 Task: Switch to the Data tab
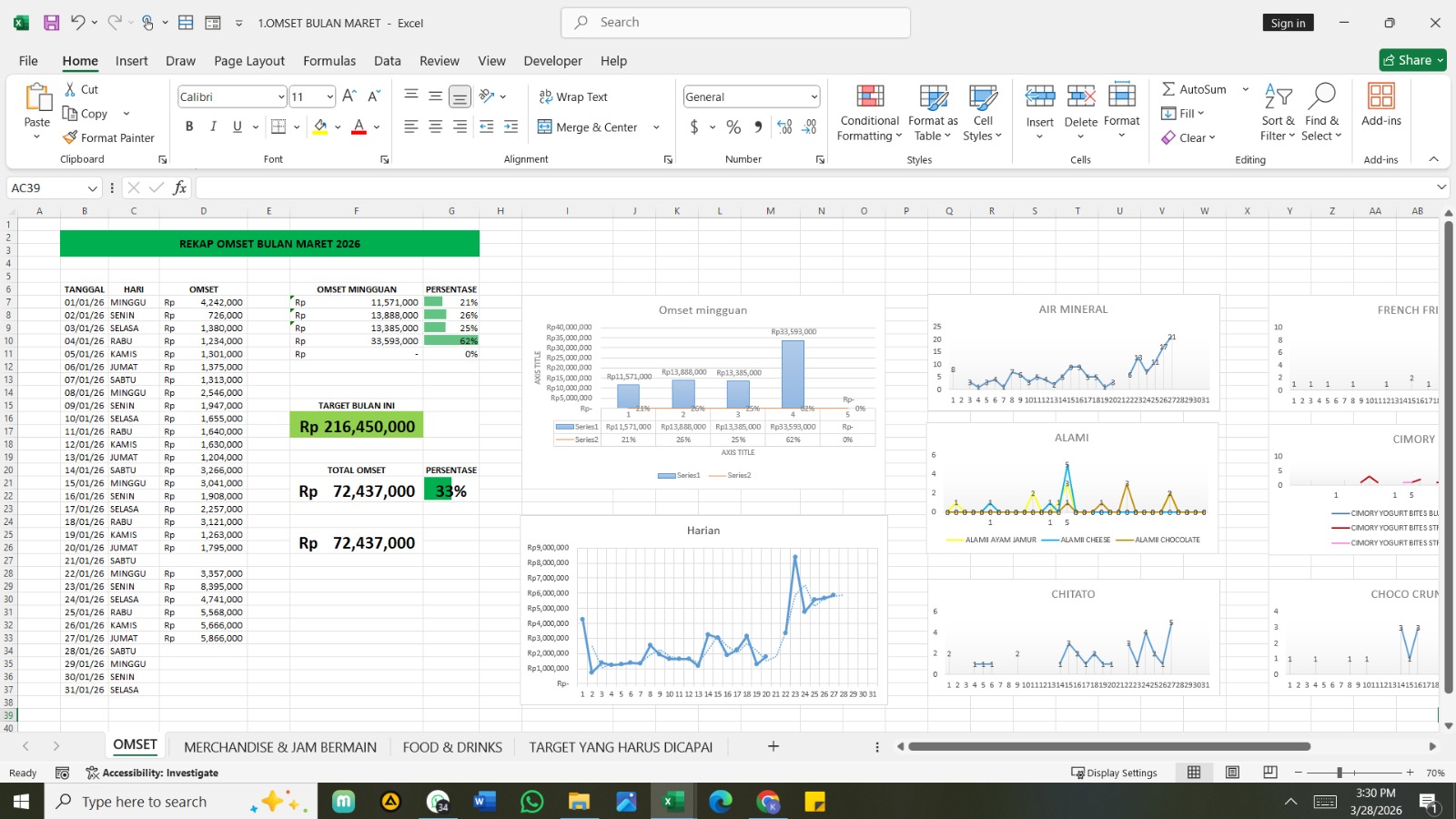point(388,61)
